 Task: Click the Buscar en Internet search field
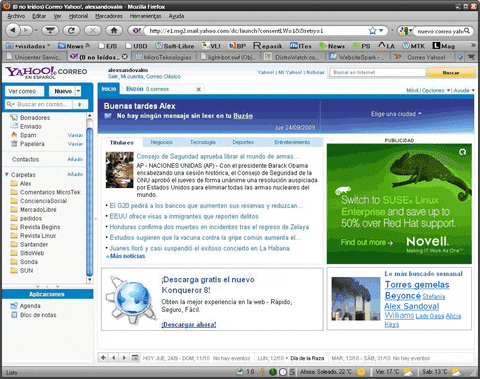(x=378, y=72)
